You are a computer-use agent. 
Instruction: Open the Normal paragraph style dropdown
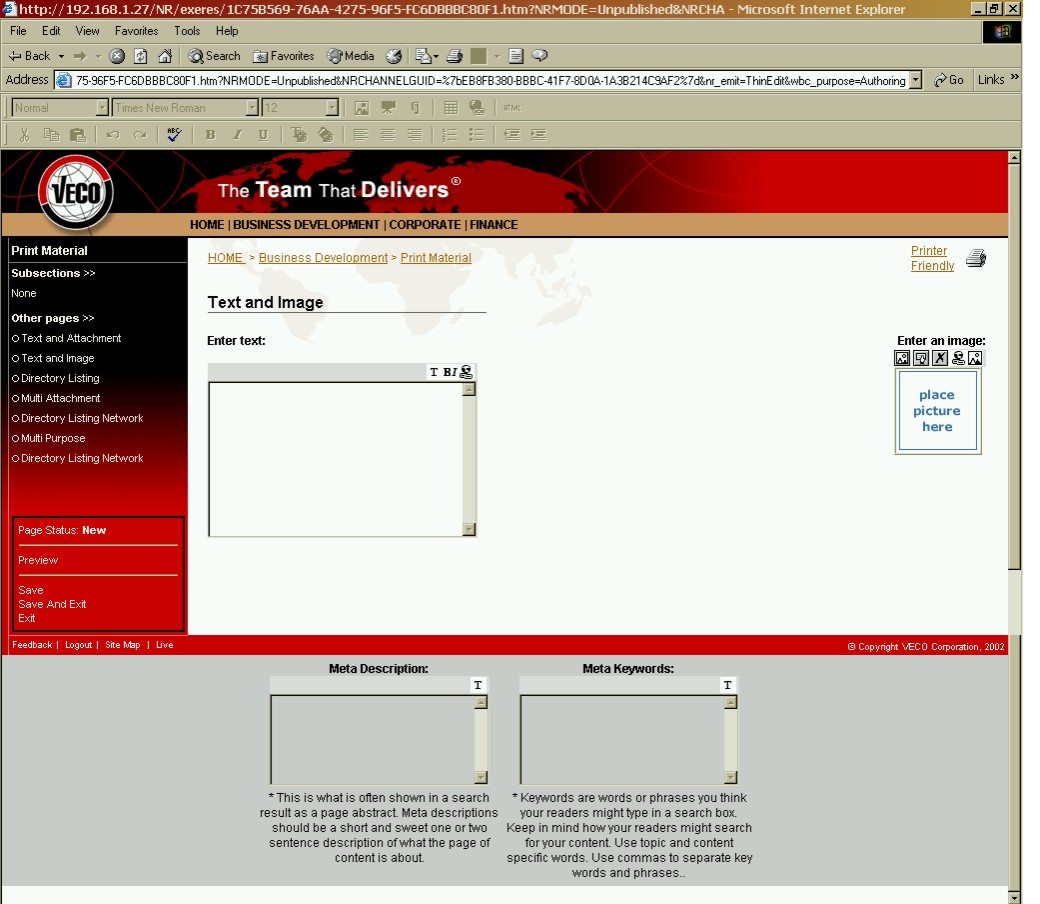102,108
